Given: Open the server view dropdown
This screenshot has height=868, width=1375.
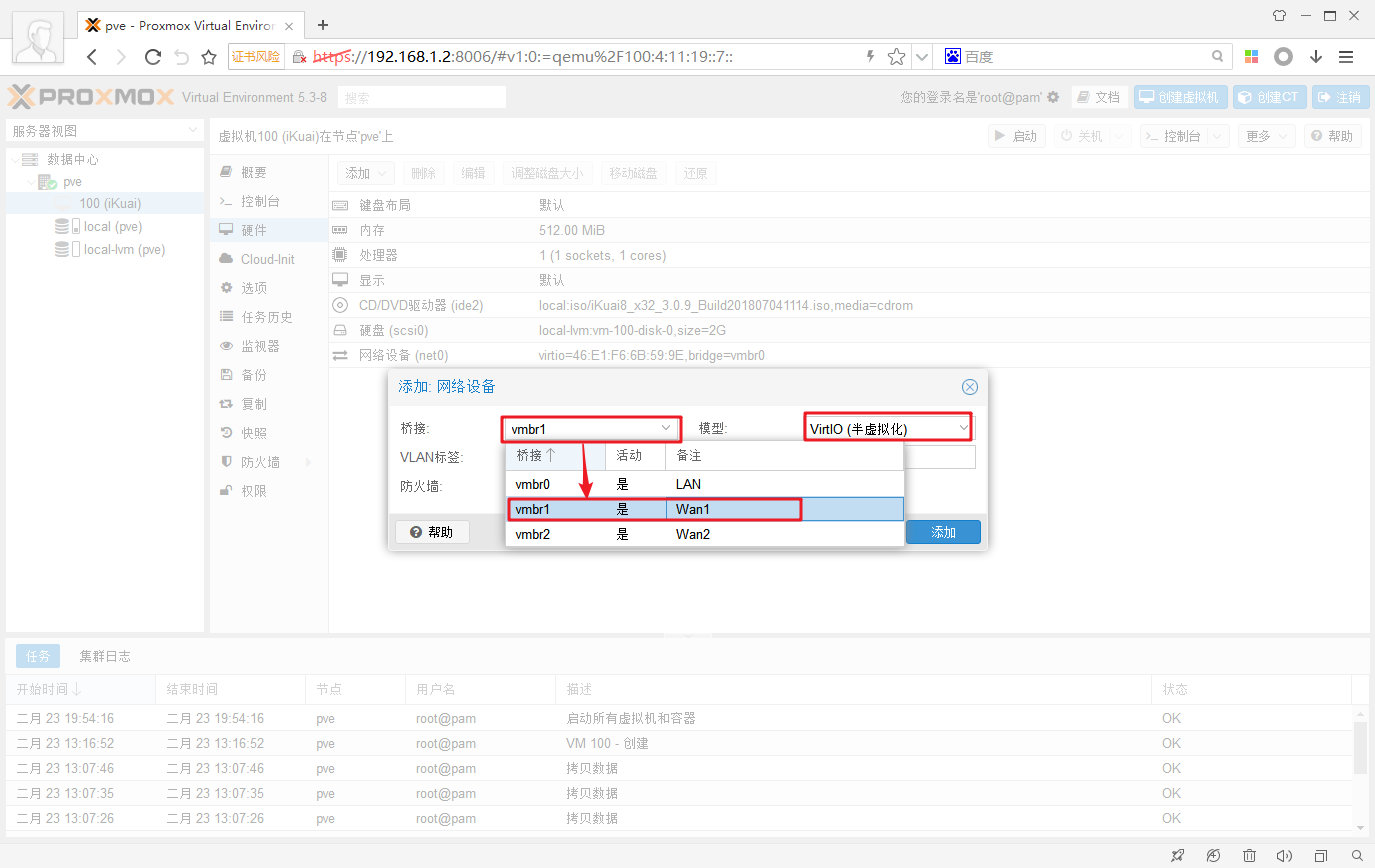Looking at the screenshot, I should click(x=104, y=131).
